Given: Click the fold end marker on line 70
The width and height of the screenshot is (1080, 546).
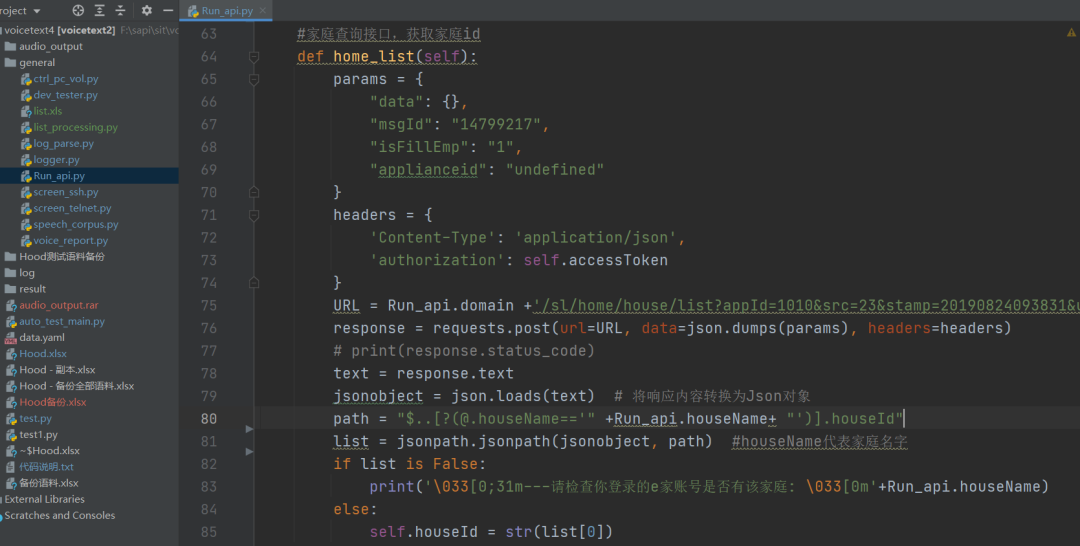Looking at the screenshot, I should [253, 192].
